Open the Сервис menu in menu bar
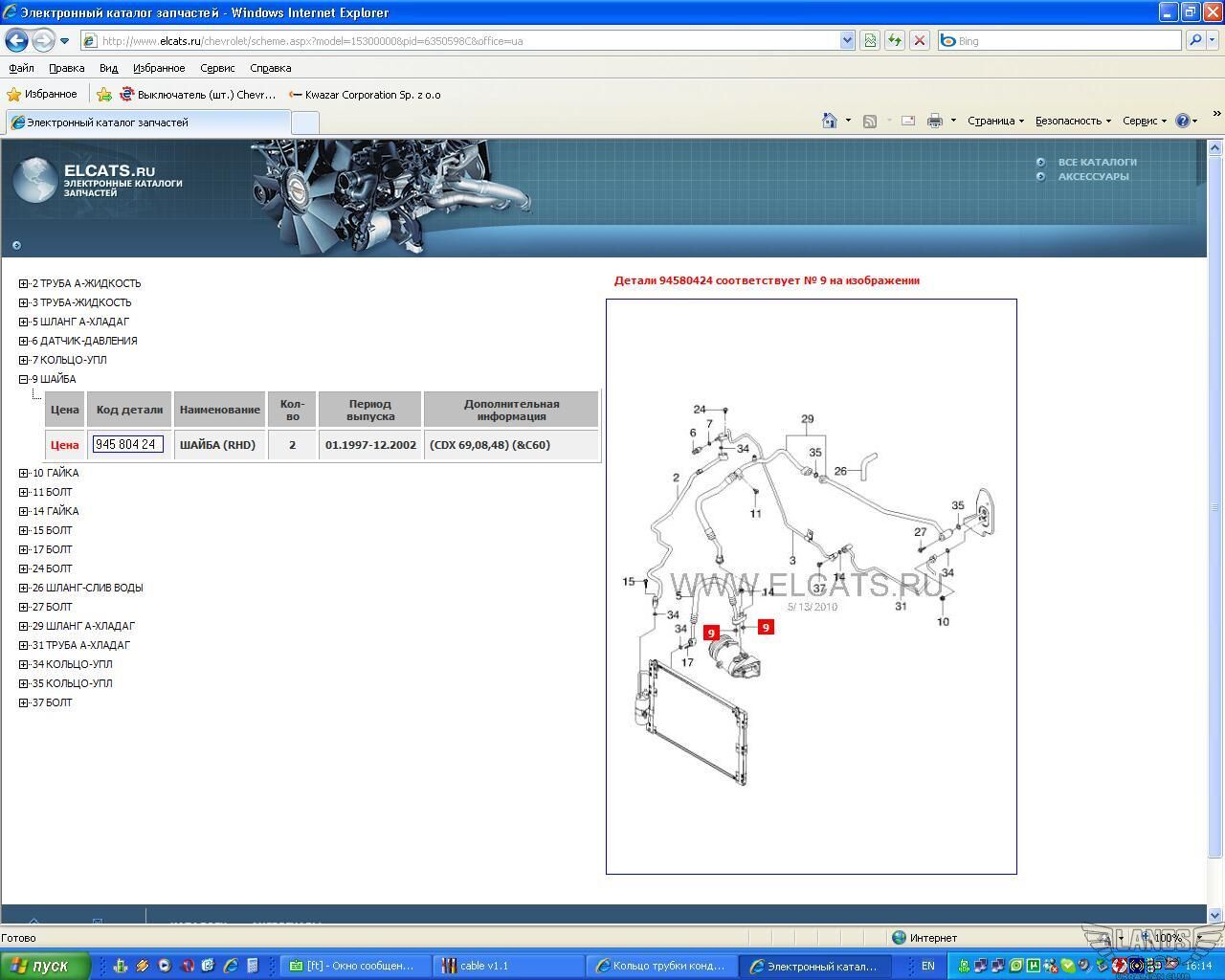Screen dimensions: 1225x980 point(217,68)
